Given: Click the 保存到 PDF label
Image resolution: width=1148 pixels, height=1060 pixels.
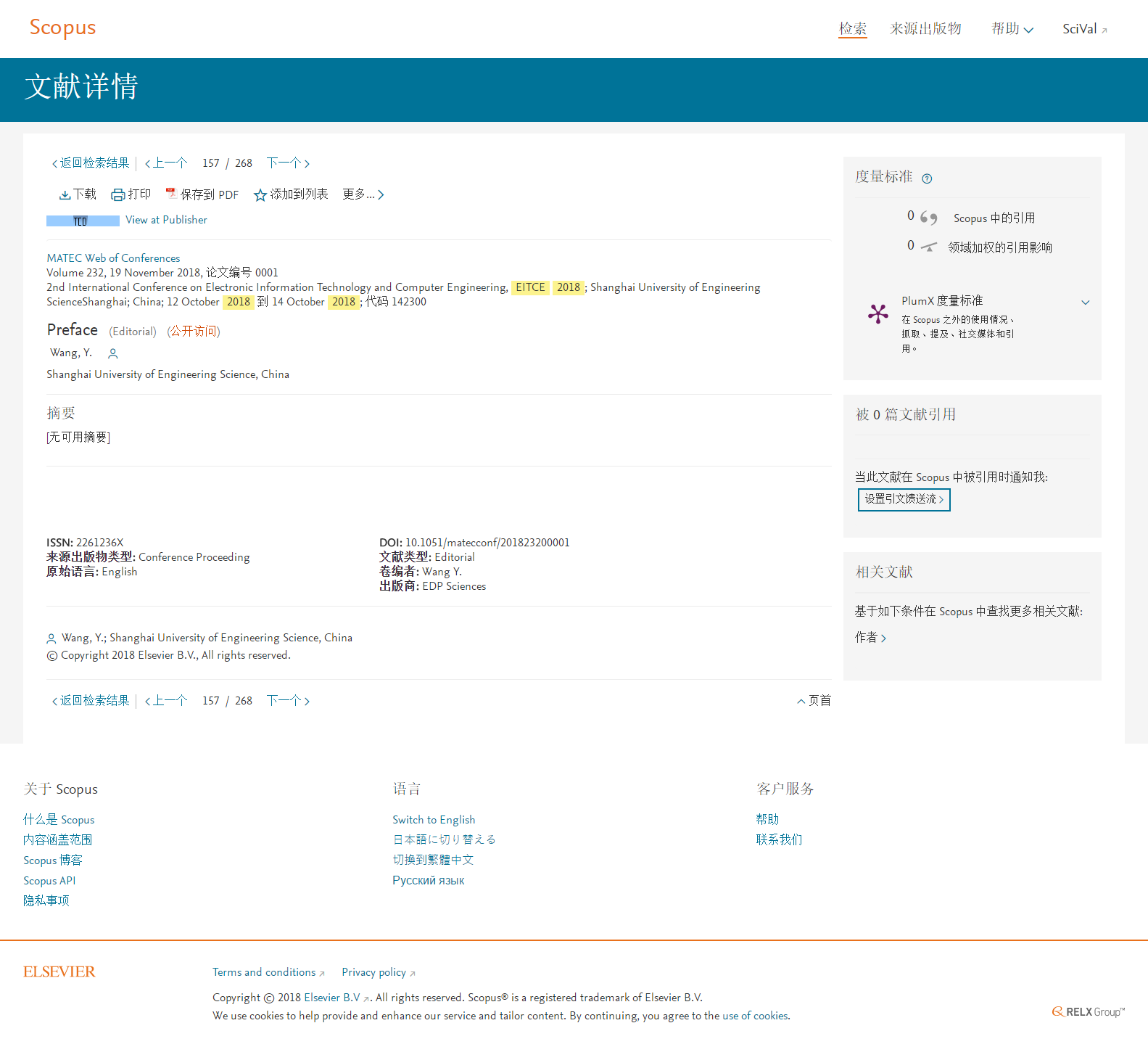Looking at the screenshot, I should [210, 194].
